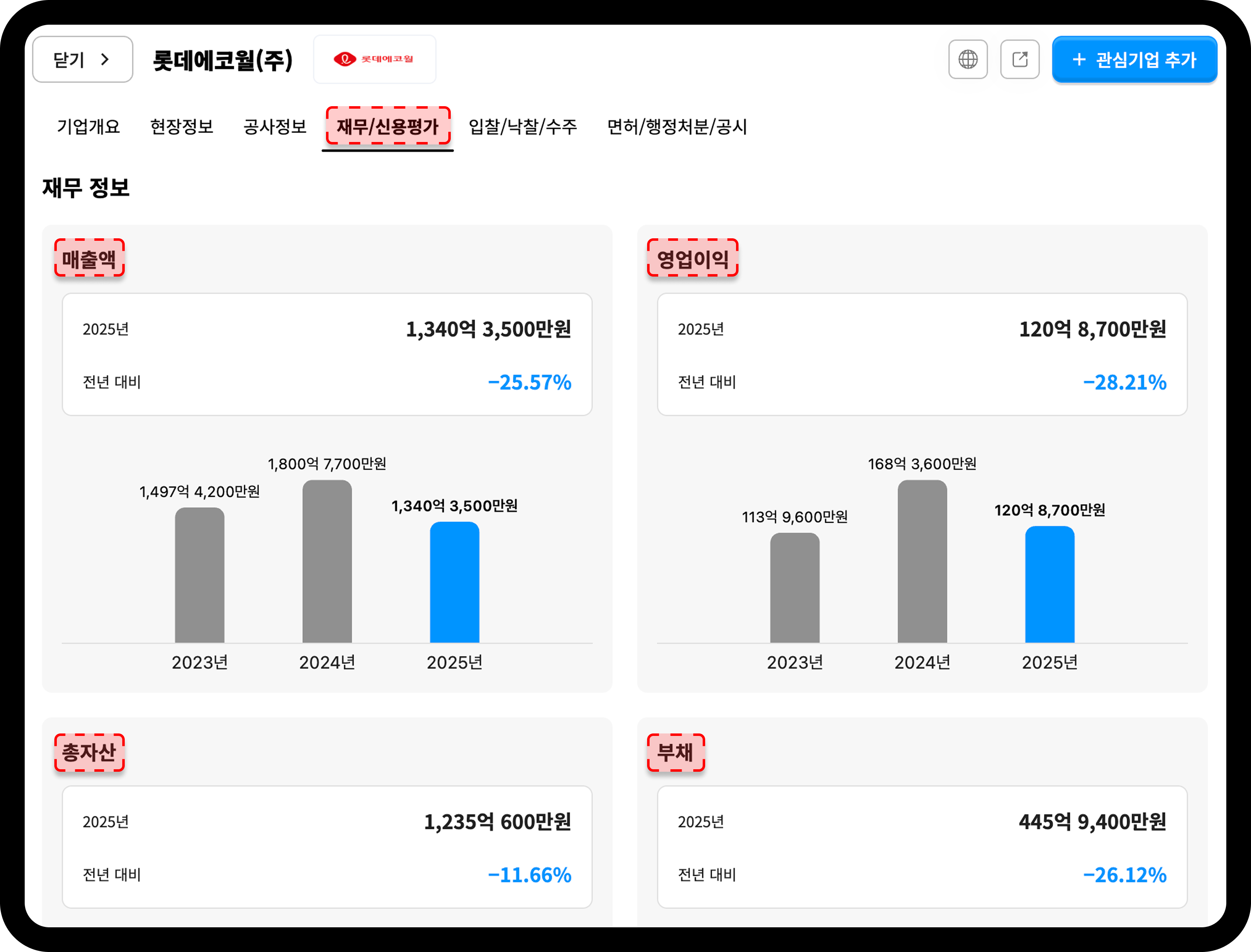Click the globe website icon
This screenshot has height=952, width=1251.
(968, 59)
